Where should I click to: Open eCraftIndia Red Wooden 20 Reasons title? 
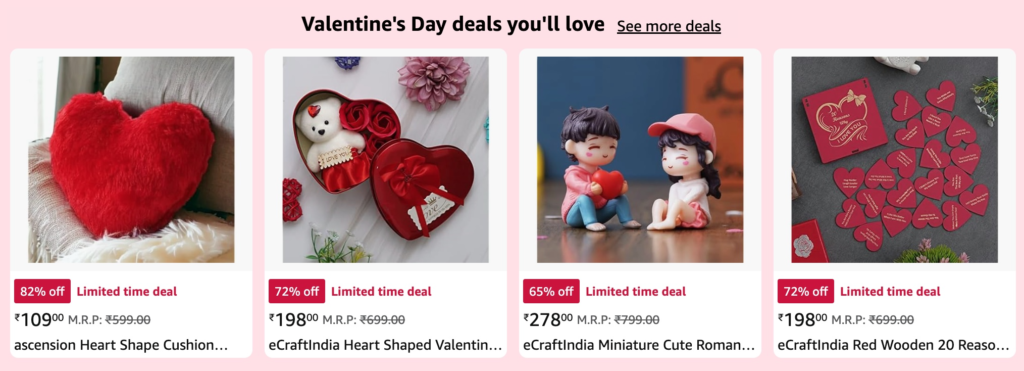(894, 345)
